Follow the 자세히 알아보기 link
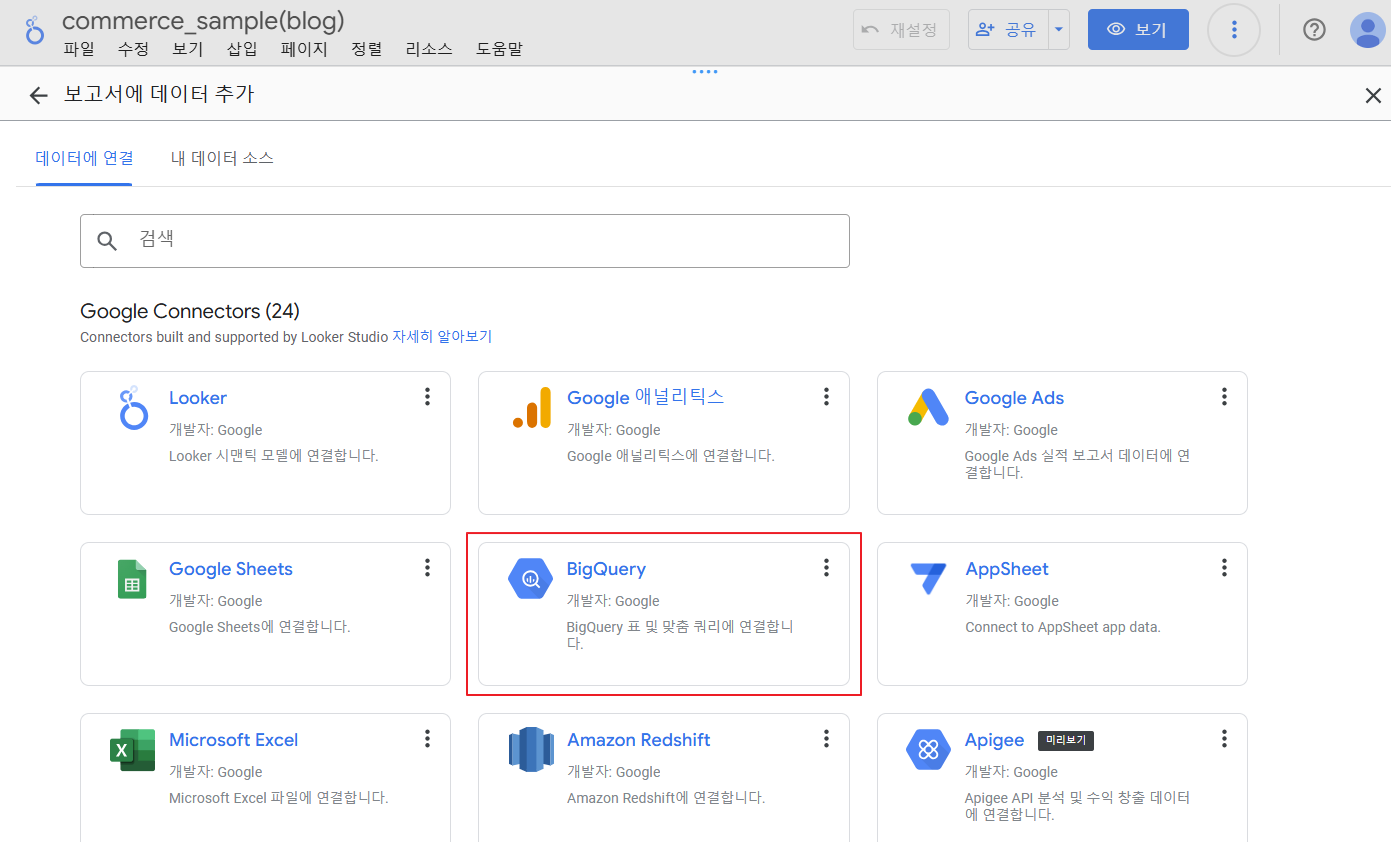This screenshot has height=842, width=1391. tap(442, 337)
